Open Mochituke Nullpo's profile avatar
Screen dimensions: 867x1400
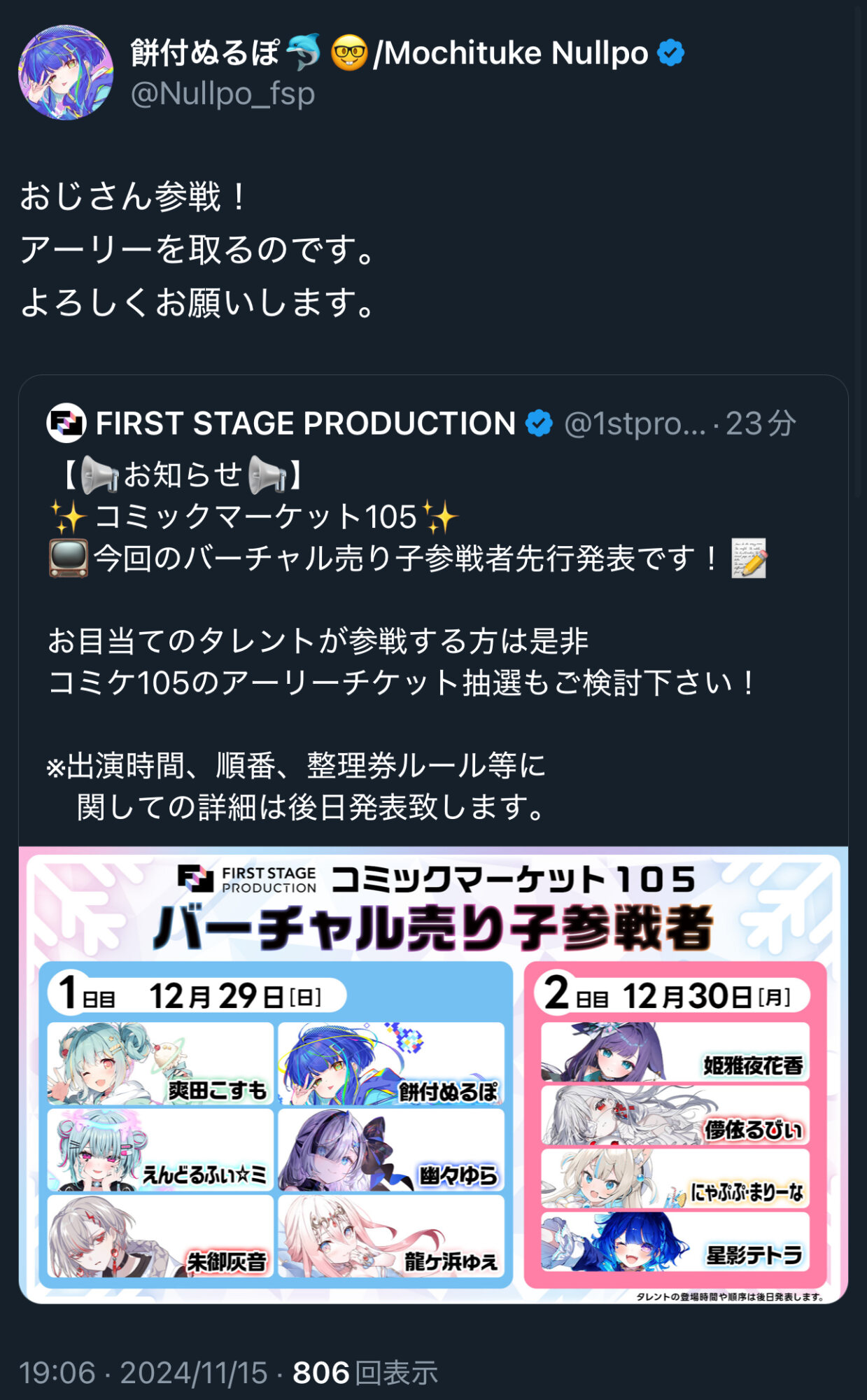pyautogui.click(x=66, y=73)
